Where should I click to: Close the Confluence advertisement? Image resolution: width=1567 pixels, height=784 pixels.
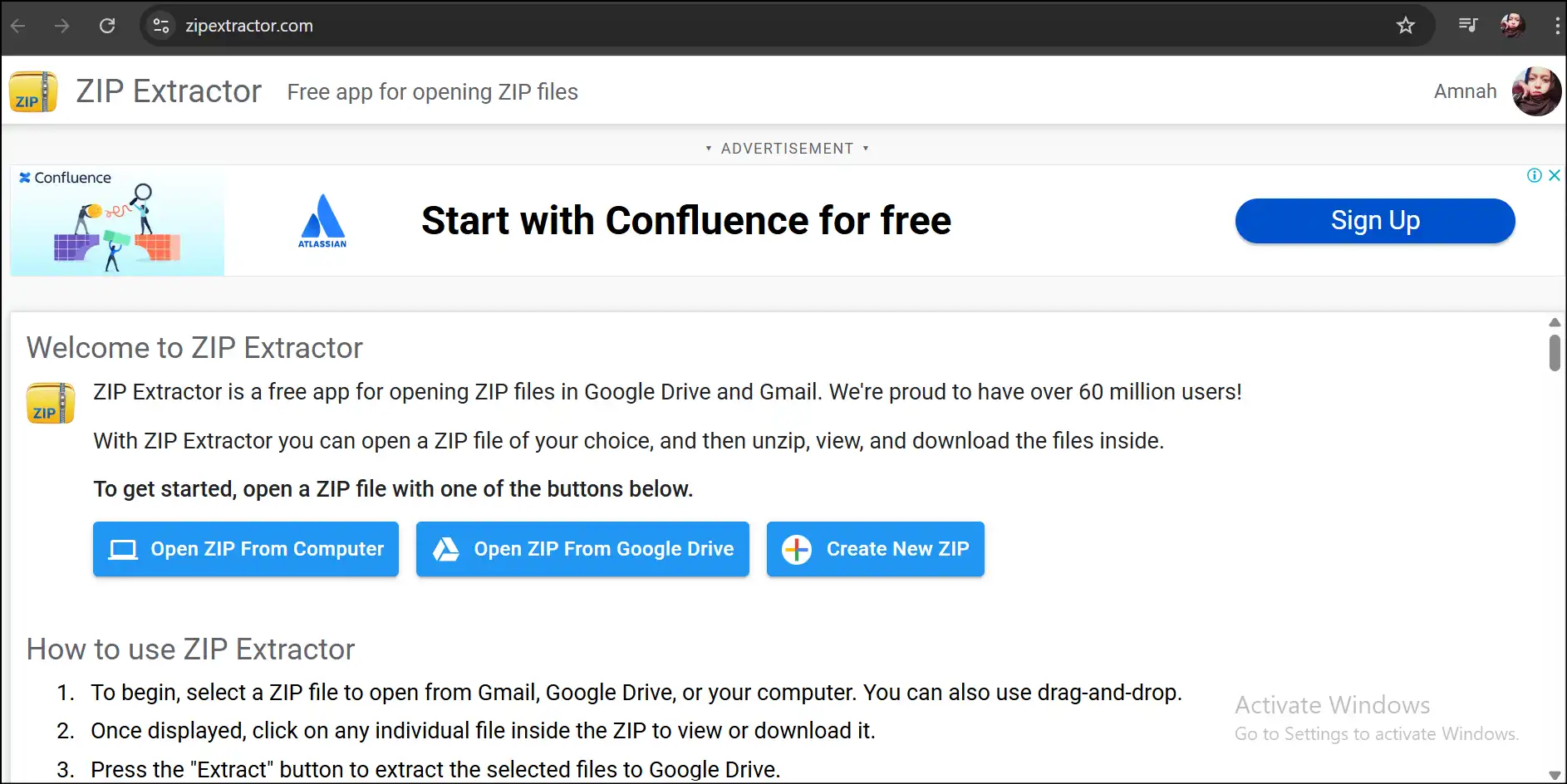pyautogui.click(x=1555, y=175)
